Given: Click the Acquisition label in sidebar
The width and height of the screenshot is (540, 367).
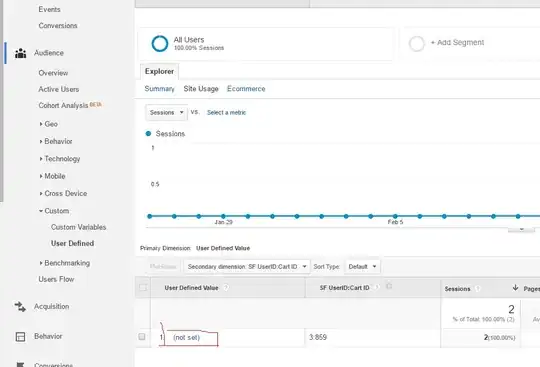Looking at the screenshot, I should pos(52,306).
